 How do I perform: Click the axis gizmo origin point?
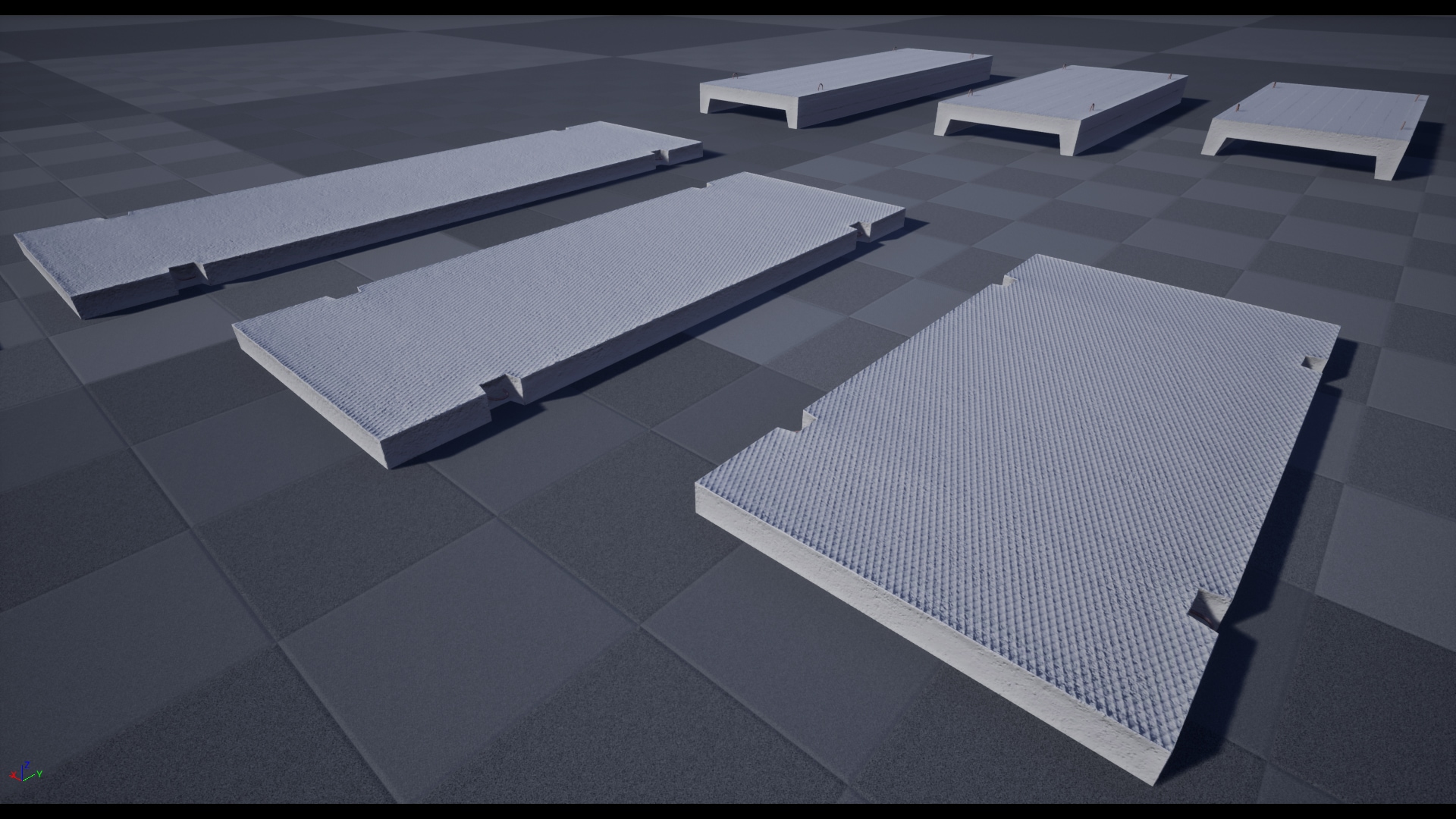coord(22,780)
